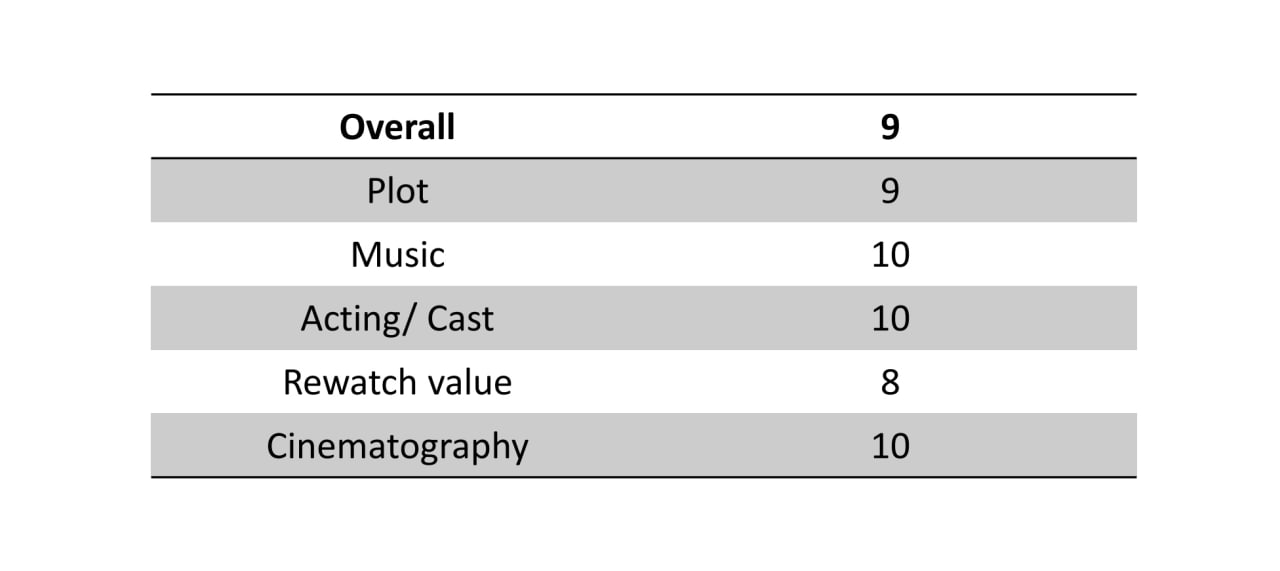Click the capital O in Overall

351,127
